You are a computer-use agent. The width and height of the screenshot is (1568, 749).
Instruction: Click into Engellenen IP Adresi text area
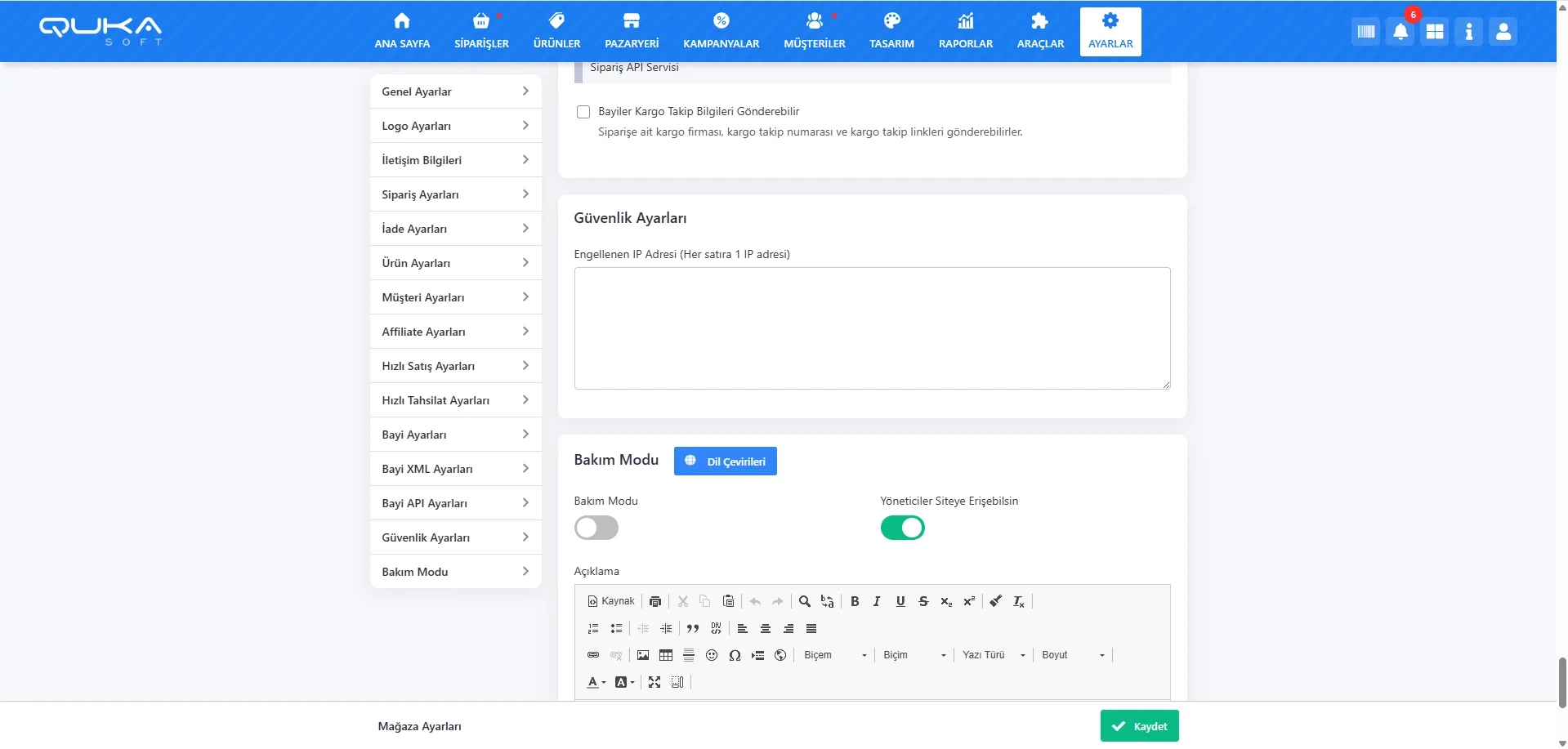tap(872, 328)
